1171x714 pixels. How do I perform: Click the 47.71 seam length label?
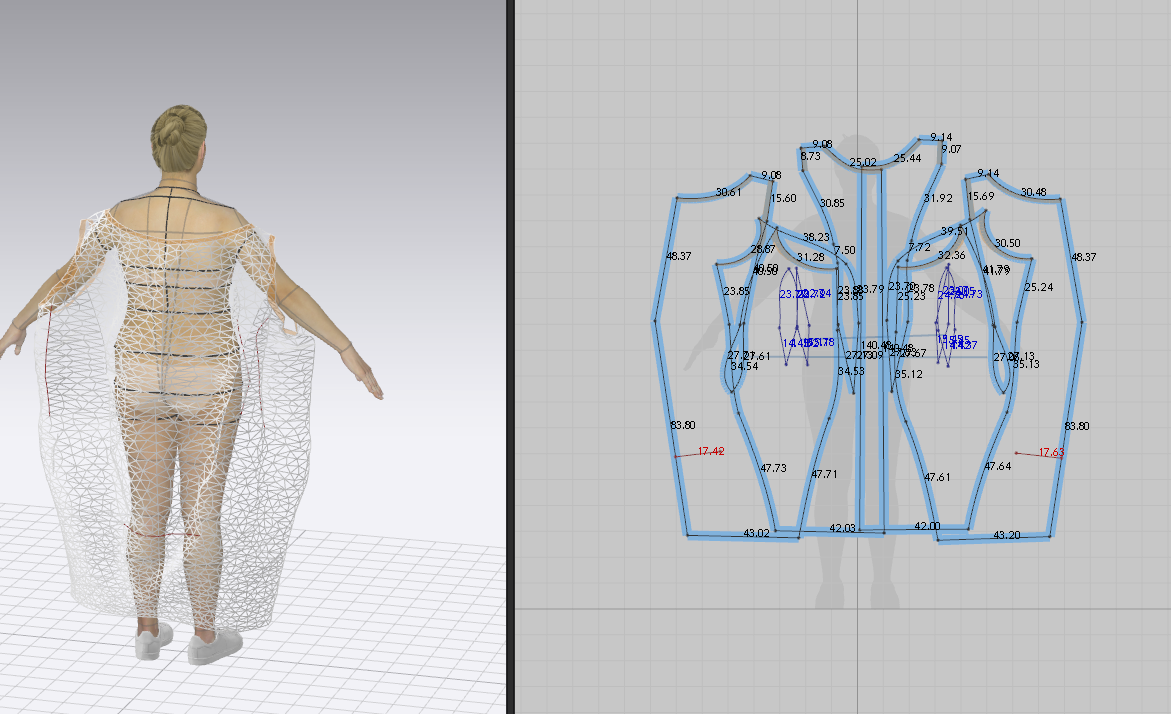coord(824,474)
